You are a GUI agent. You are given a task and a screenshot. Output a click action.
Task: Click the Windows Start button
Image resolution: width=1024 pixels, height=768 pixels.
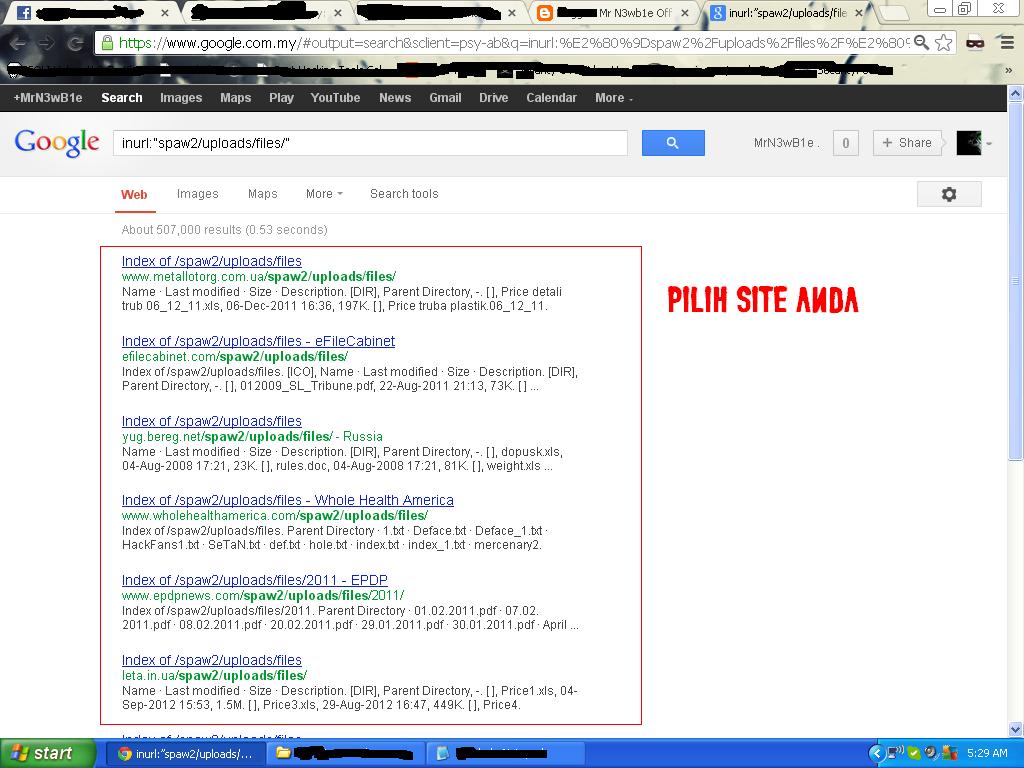click(x=47, y=753)
